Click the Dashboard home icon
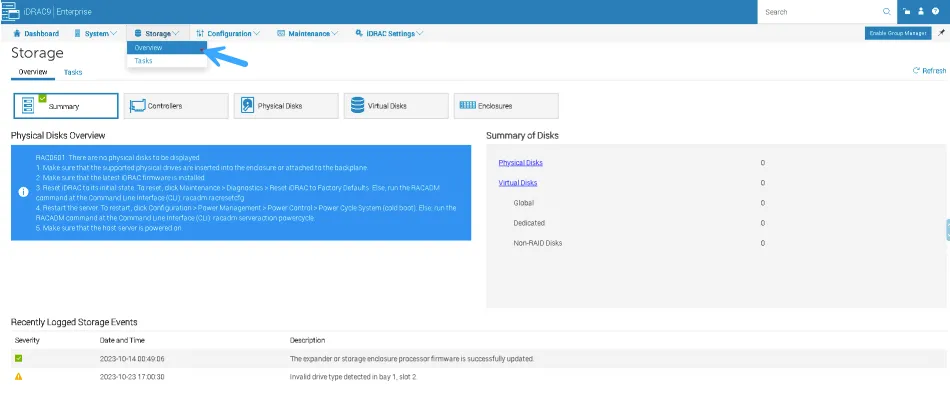 pos(17,33)
